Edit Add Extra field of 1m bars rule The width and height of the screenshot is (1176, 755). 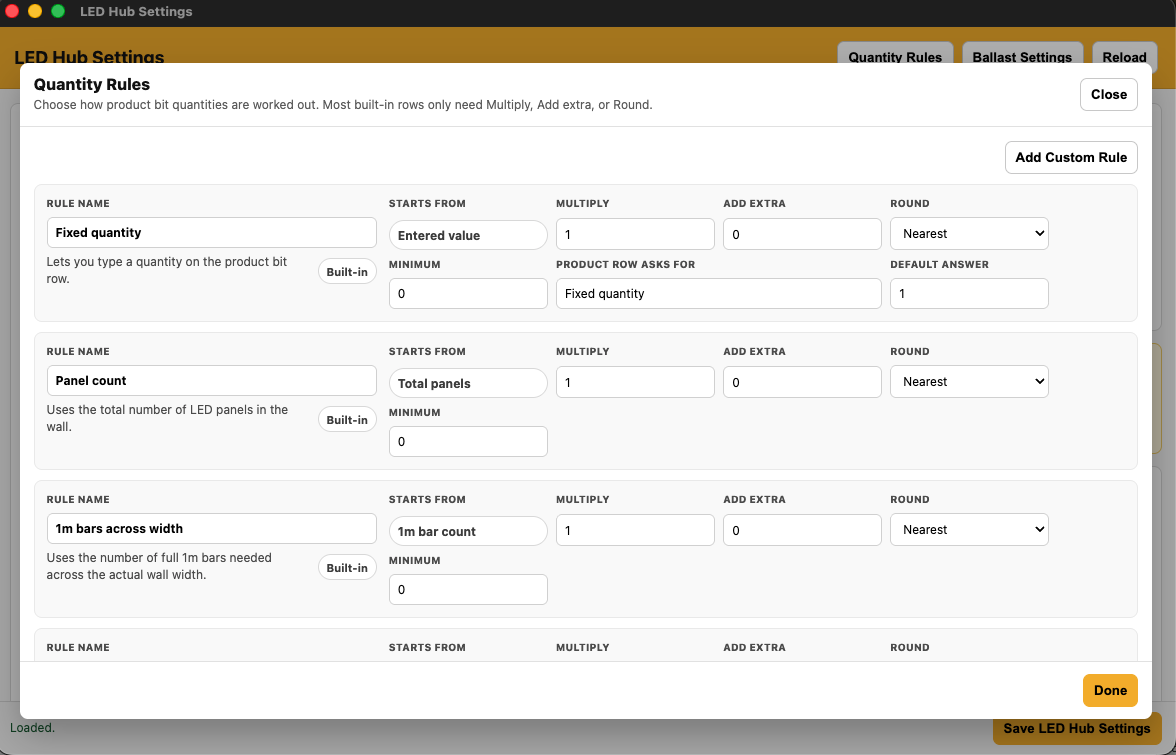tap(802, 529)
